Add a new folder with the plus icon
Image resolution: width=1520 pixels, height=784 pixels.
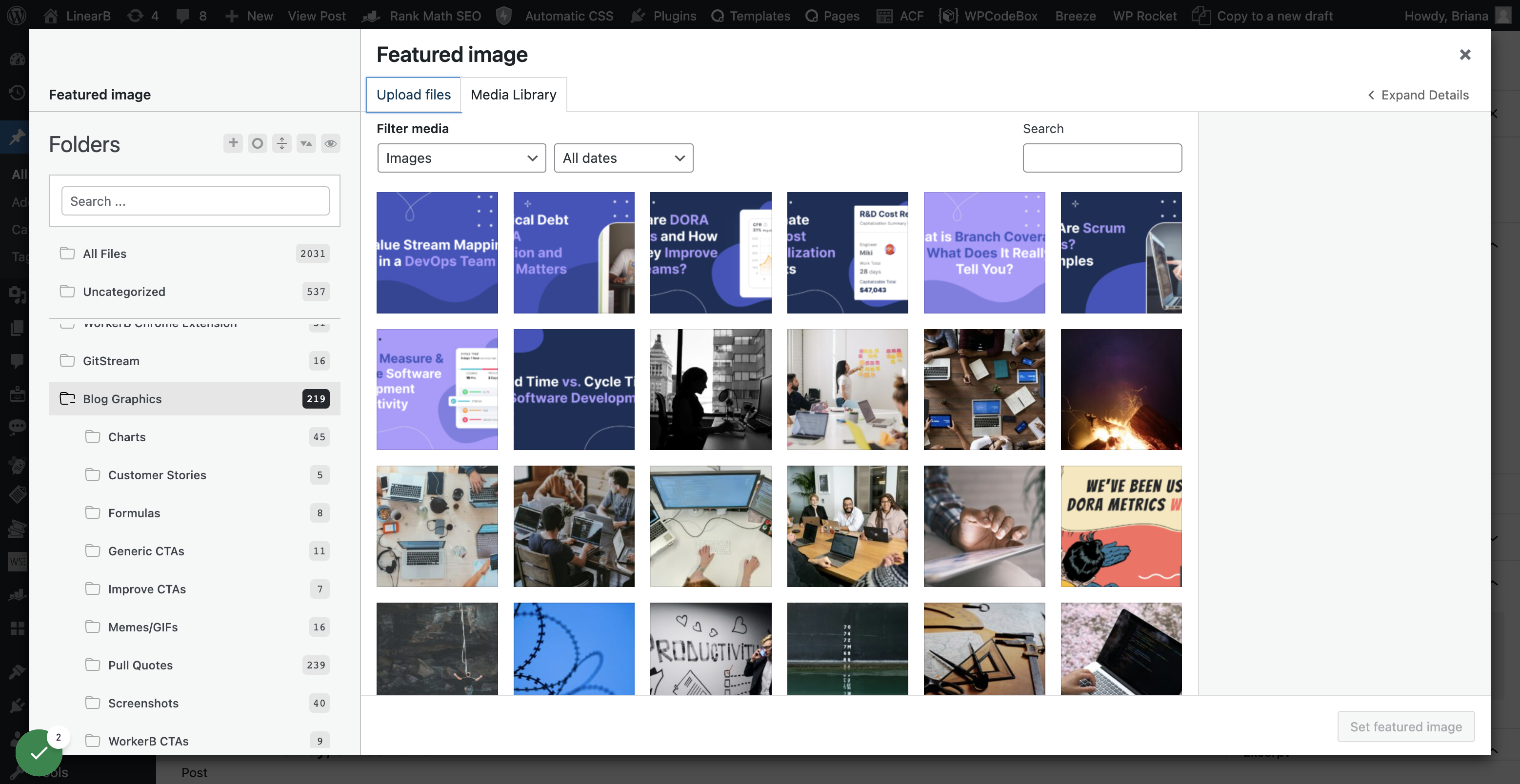233,143
